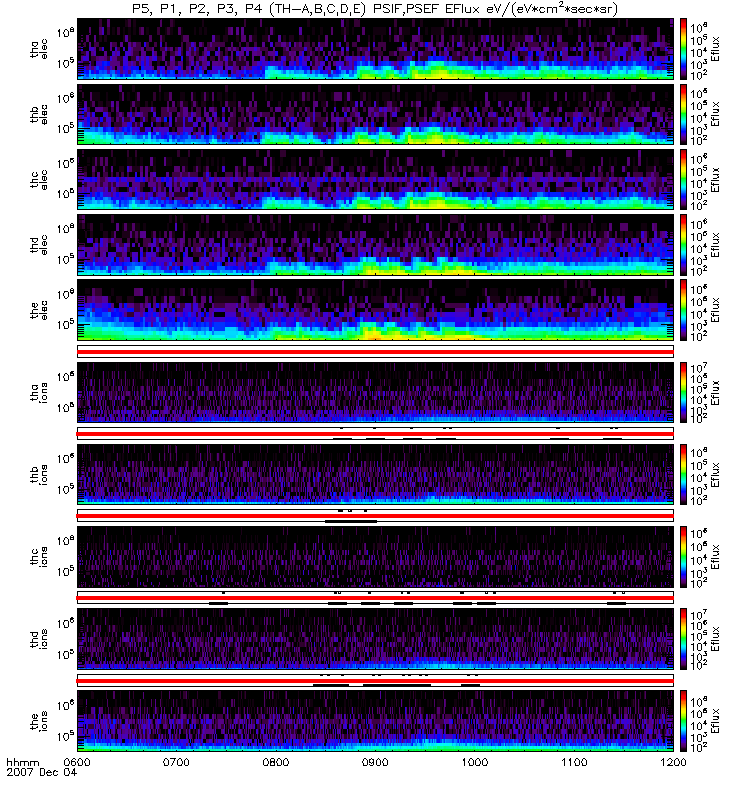Image resolution: width=750 pixels, height=800 pixels.
Task: Click the thd elec spectrogram panel
Action: coord(376,245)
